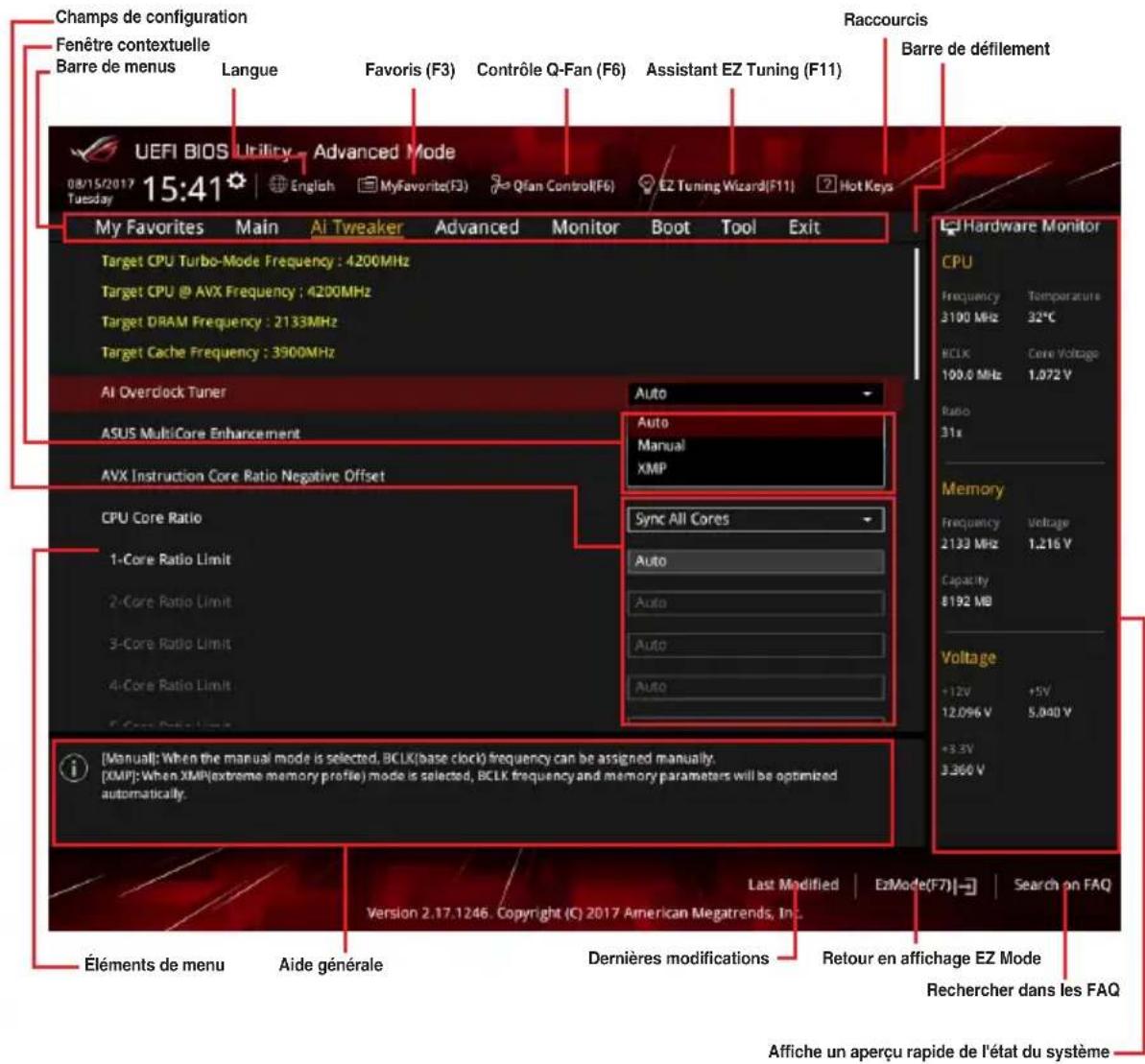Viewport: 1145px width, 1064px height.
Task: Select AVX Instruction Core Ratio Negative Offset
Action: coord(243,476)
